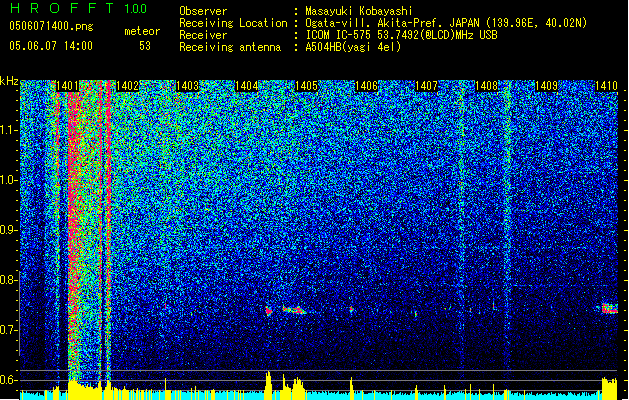Click the A504HB(yagi 4el) antenna text
This screenshot has height=400, width=629.
click(353, 47)
